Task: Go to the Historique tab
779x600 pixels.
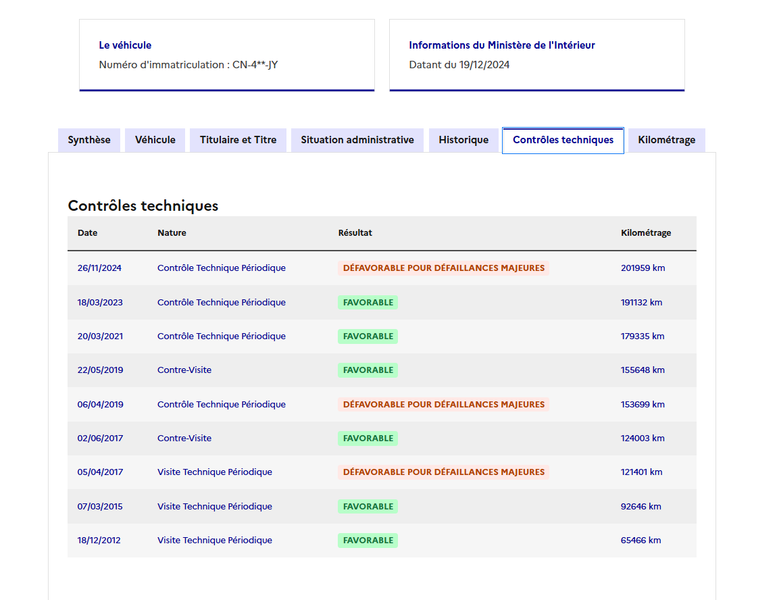Action: click(x=464, y=140)
